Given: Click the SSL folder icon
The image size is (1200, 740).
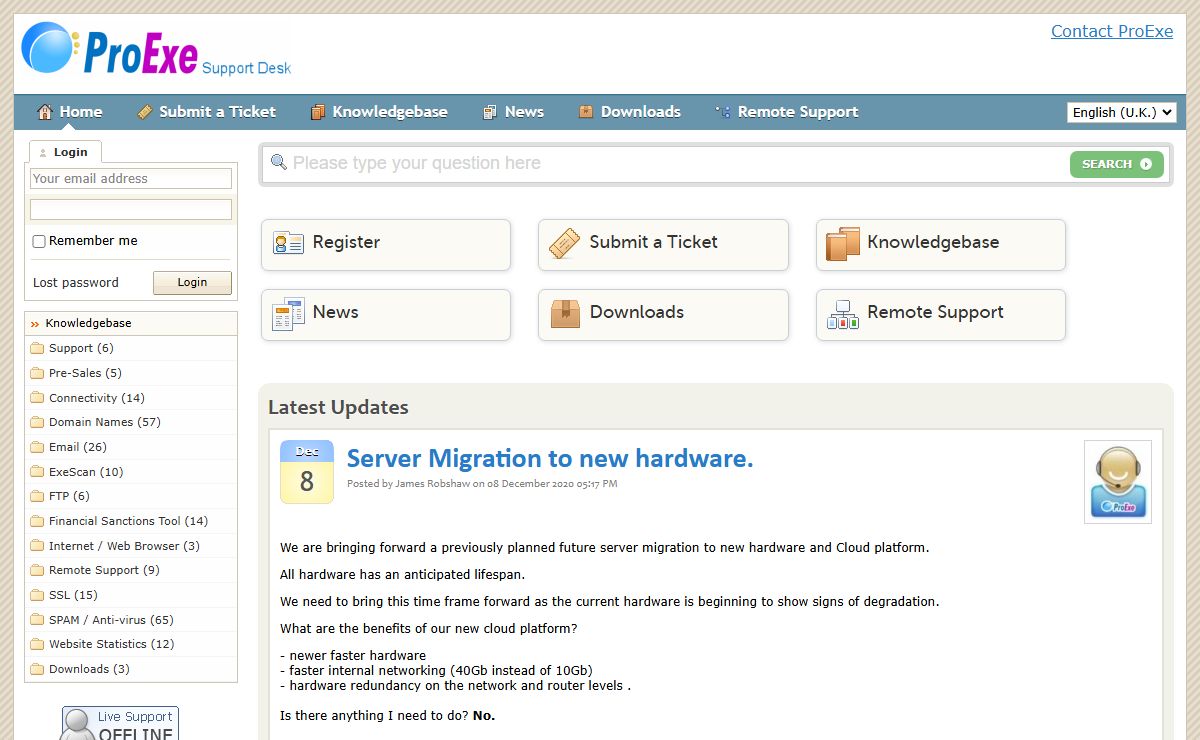Looking at the screenshot, I should pos(37,595).
